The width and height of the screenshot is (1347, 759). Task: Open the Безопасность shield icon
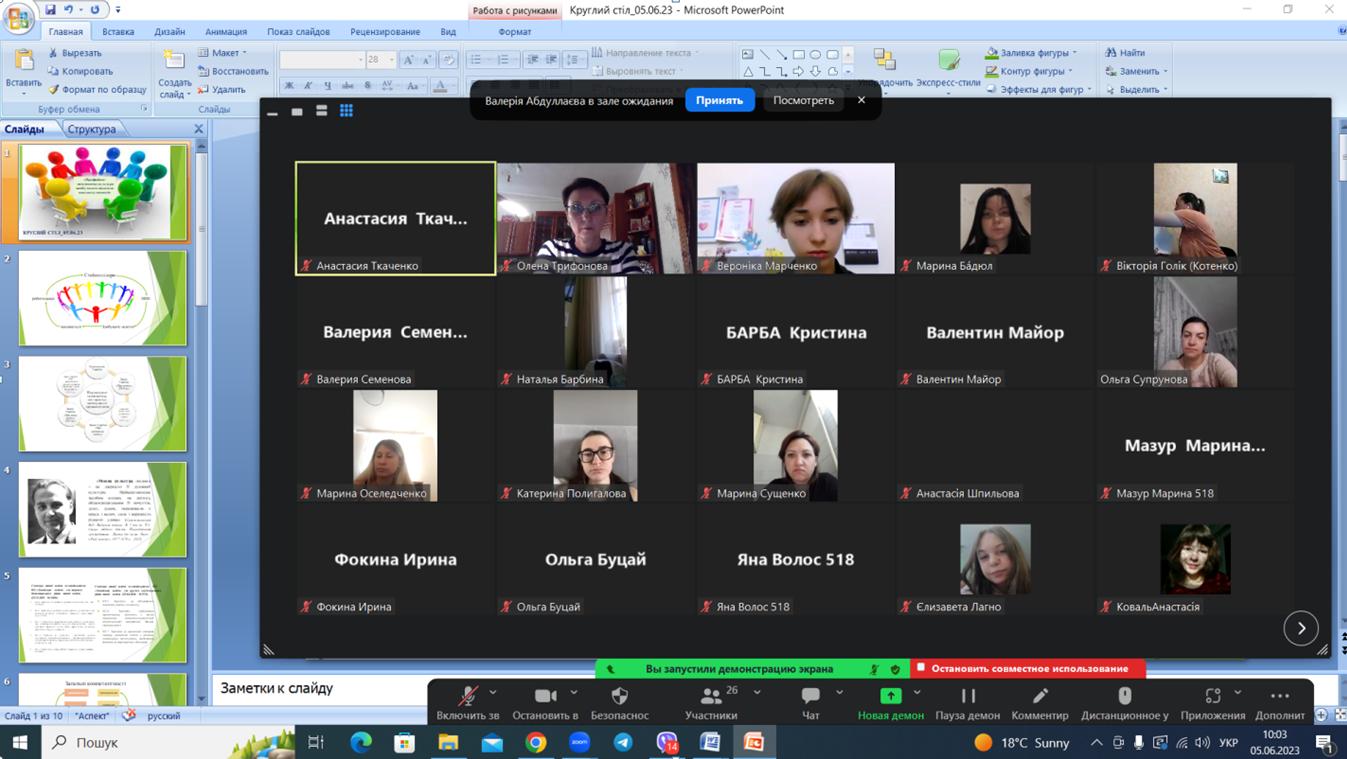point(619,696)
